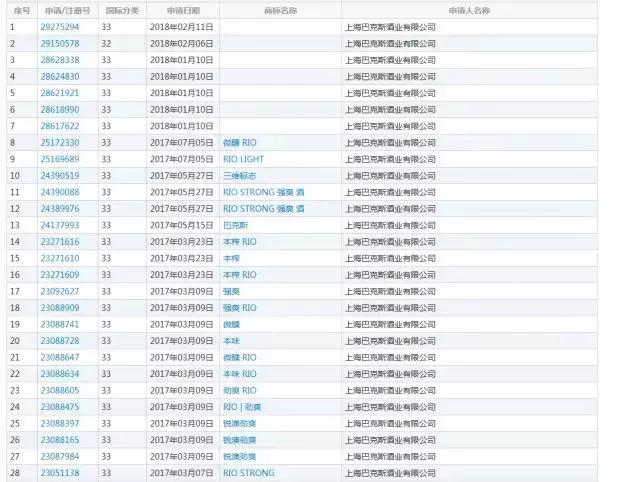Open registration number 28617622

point(60,126)
